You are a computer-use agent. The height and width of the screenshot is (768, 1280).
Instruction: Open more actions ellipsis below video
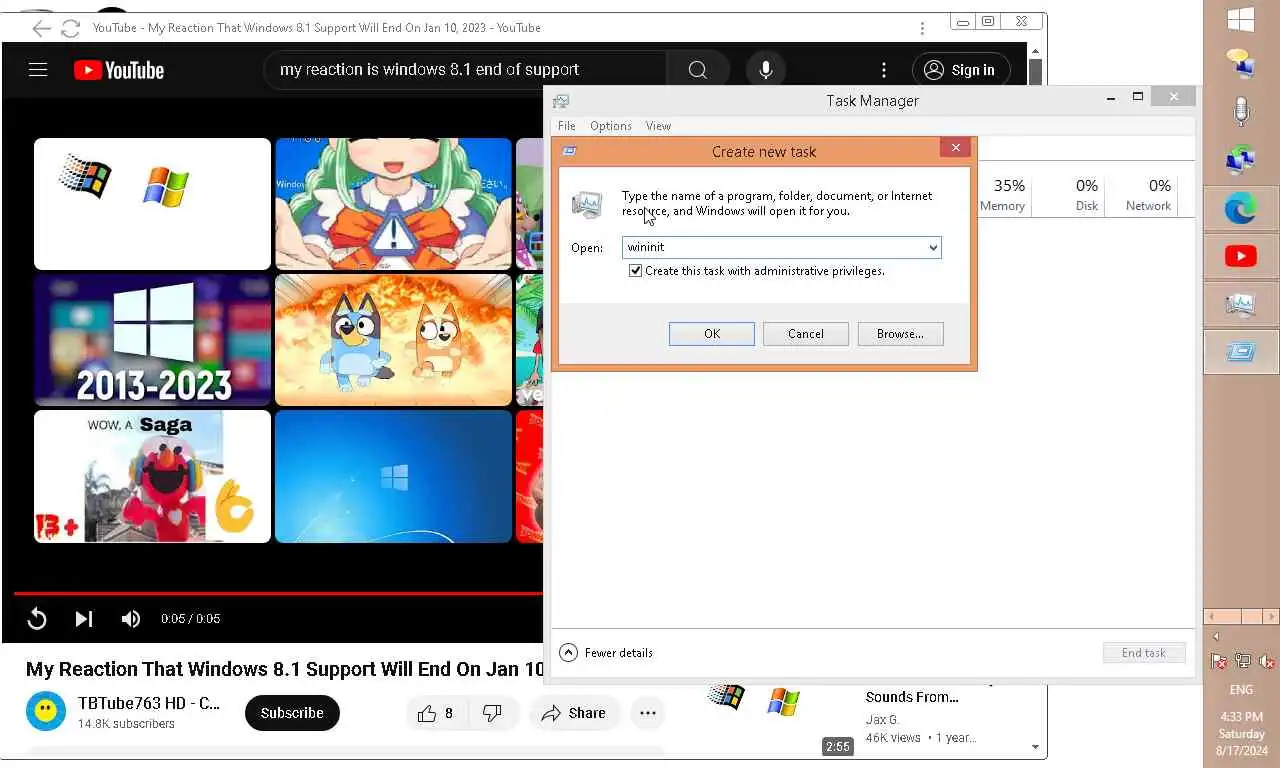point(648,713)
